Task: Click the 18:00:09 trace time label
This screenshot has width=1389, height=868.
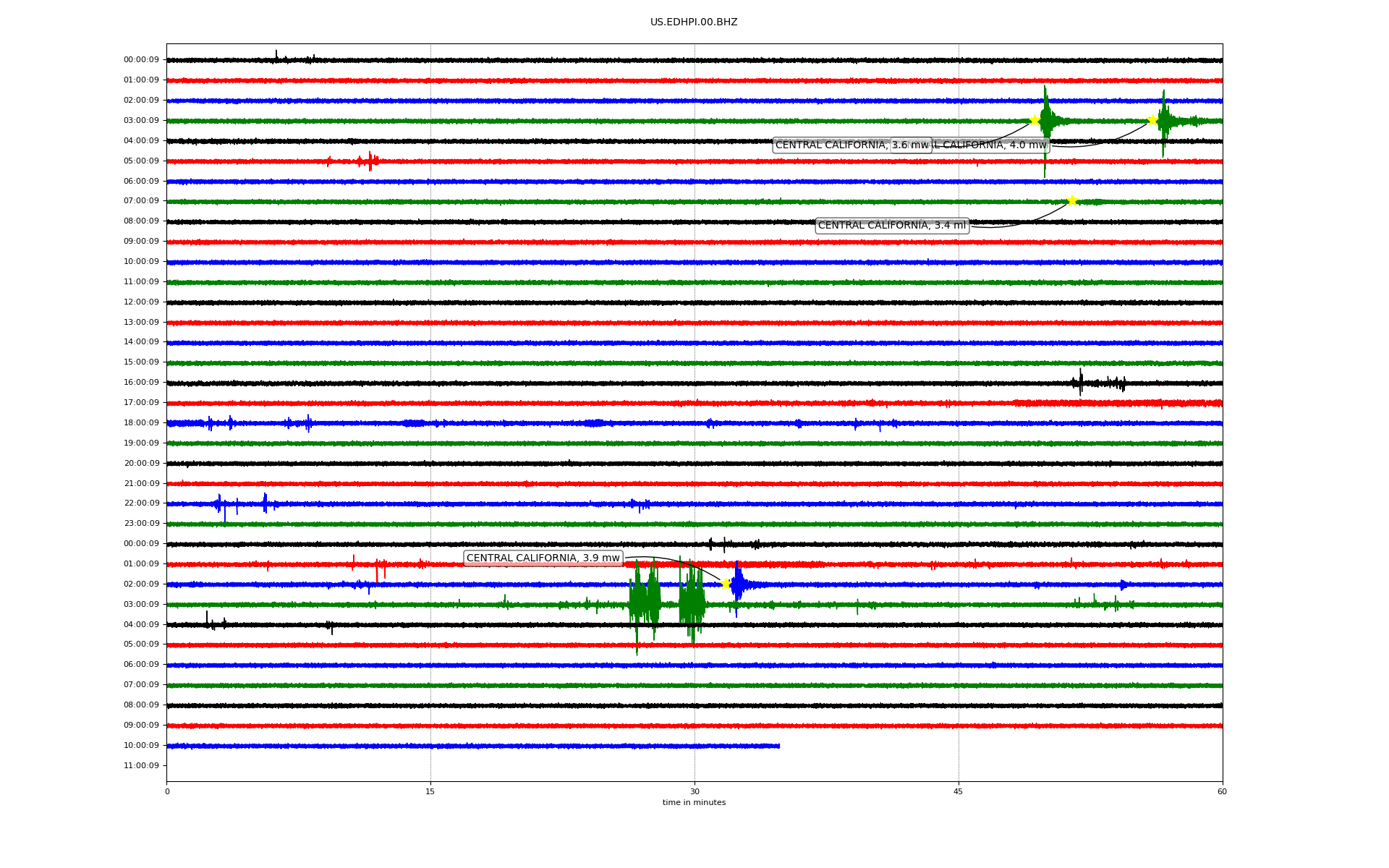Action: [141, 422]
